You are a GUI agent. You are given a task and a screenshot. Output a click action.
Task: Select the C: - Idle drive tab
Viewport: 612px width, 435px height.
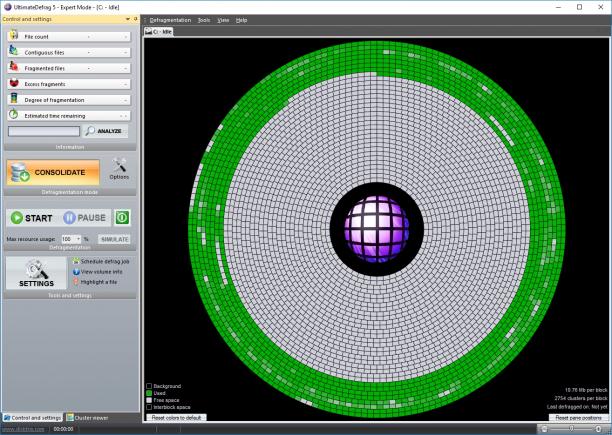tap(159, 32)
